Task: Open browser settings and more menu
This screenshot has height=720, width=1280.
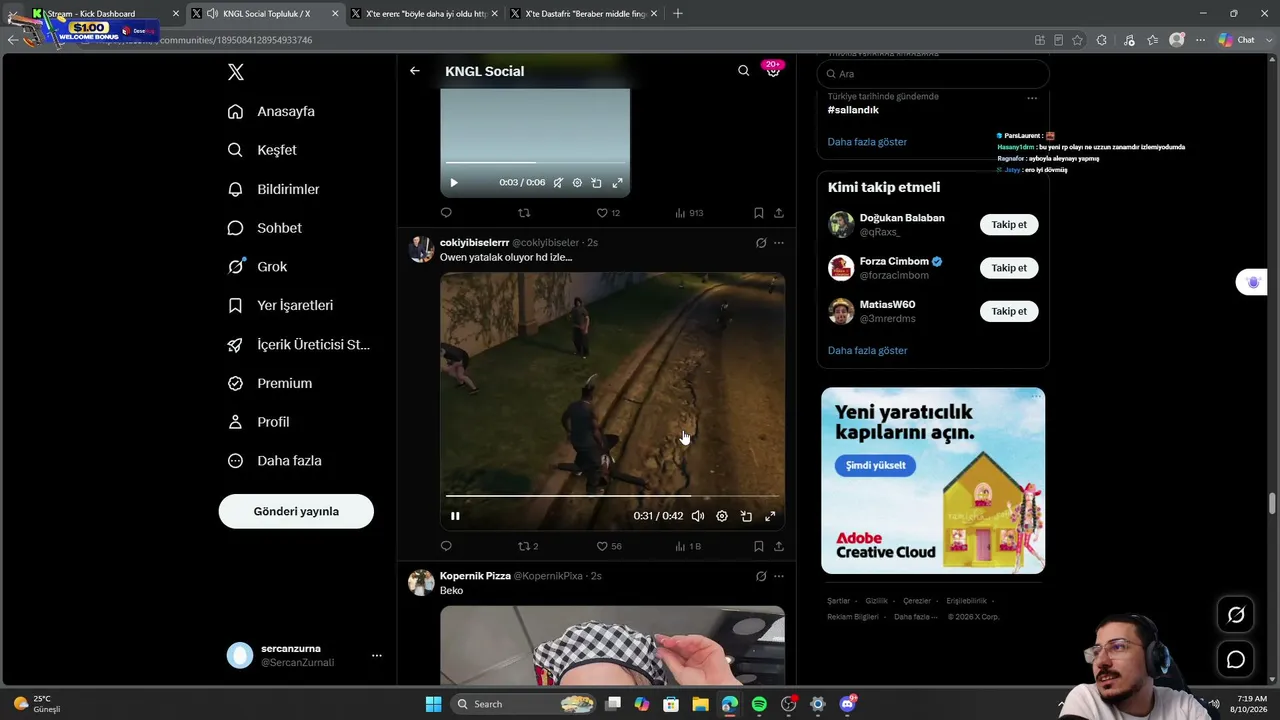Action: pos(1200,40)
